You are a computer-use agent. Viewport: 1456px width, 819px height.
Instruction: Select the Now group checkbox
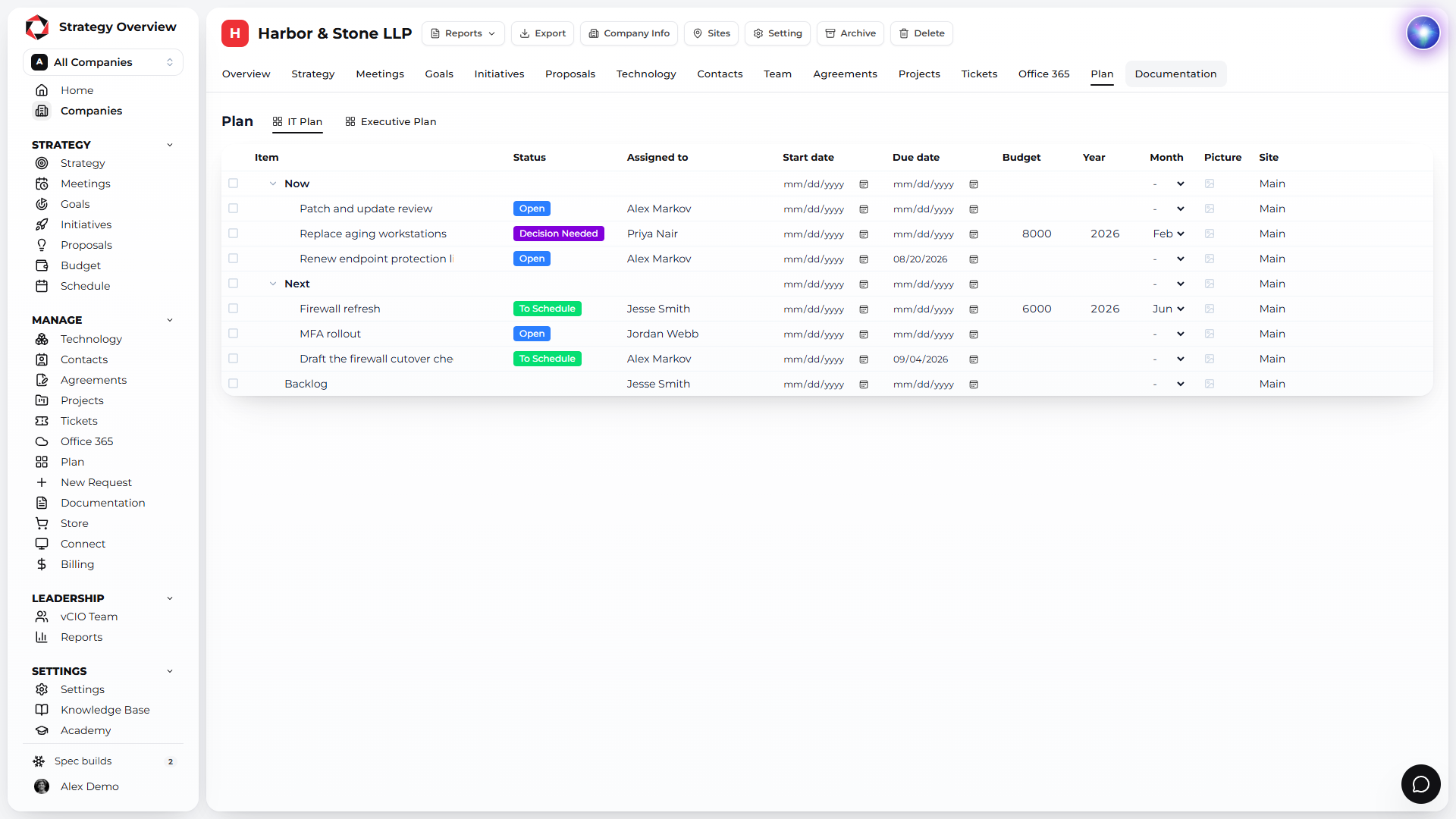click(x=233, y=184)
